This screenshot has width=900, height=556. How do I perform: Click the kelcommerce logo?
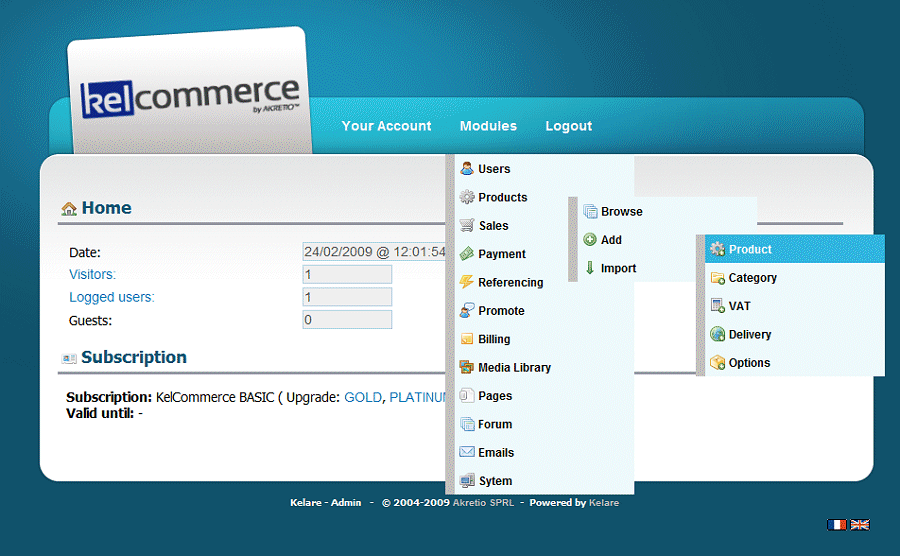point(189,98)
